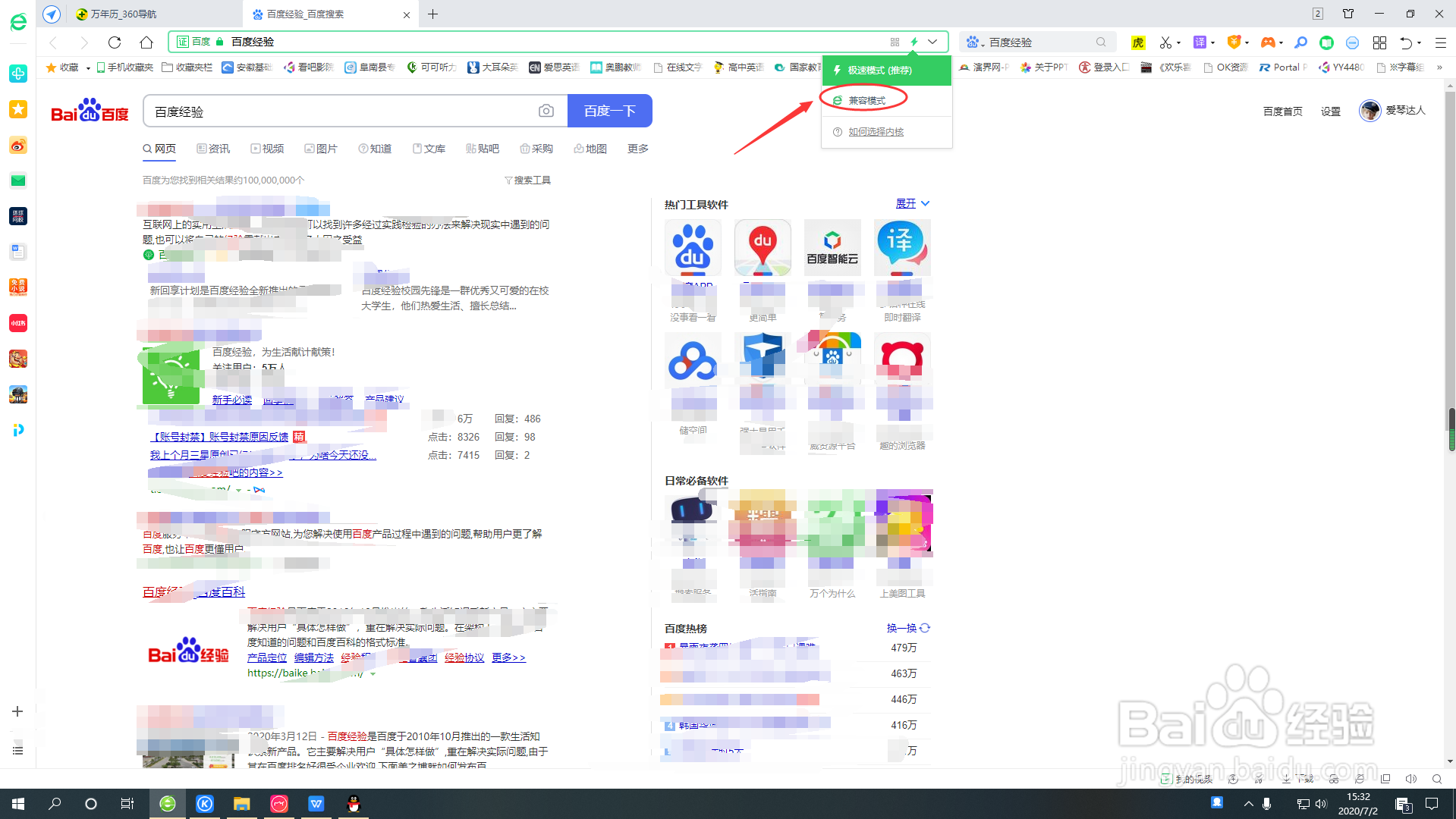This screenshot has height=819, width=1456.
Task: Go to the browser home page icon
Action: pyautogui.click(x=146, y=42)
